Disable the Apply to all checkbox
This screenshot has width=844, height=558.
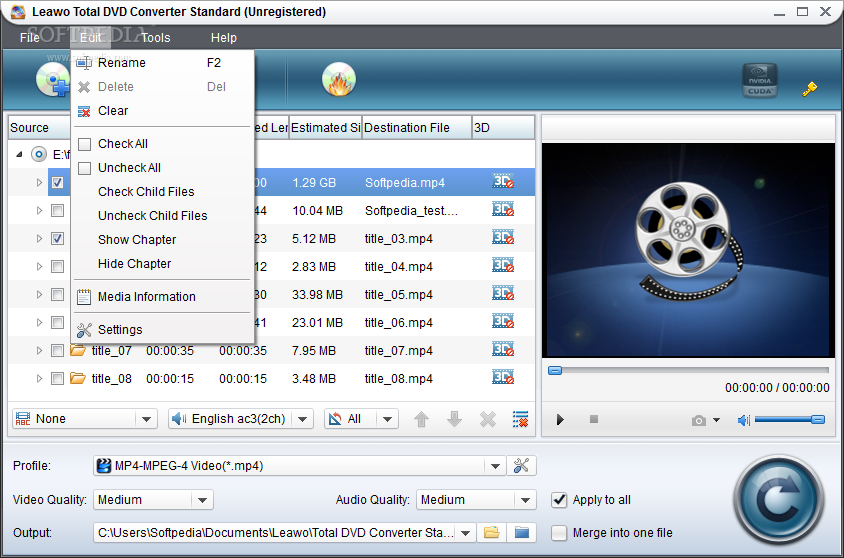point(559,500)
